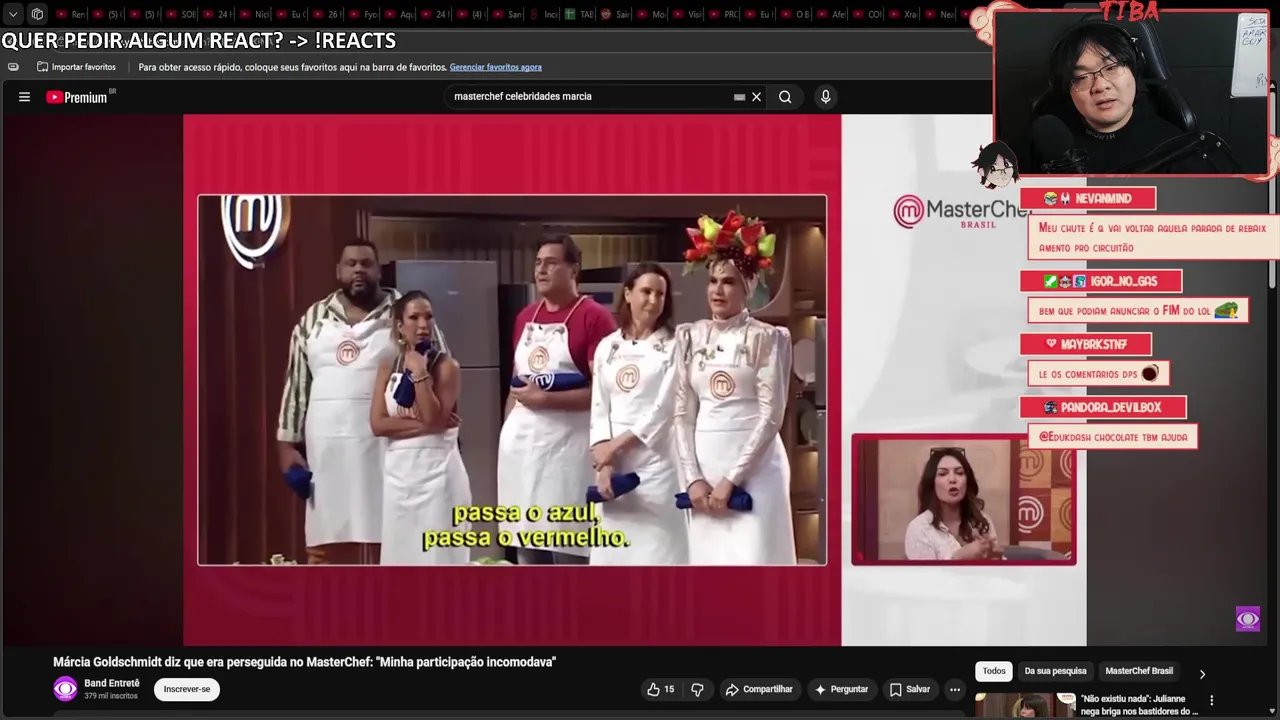This screenshot has width=1280, height=720.
Task: Open the 'Não existiu nada: Julianne nega briga' video title
Action: pos(1139,705)
